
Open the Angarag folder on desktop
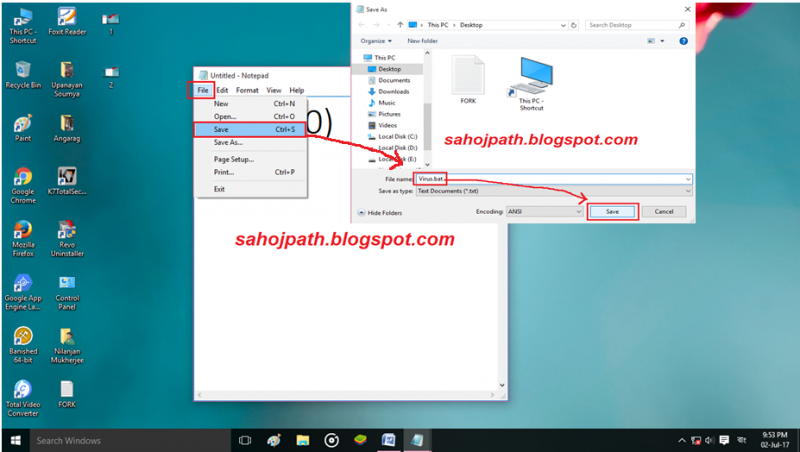pos(67,128)
